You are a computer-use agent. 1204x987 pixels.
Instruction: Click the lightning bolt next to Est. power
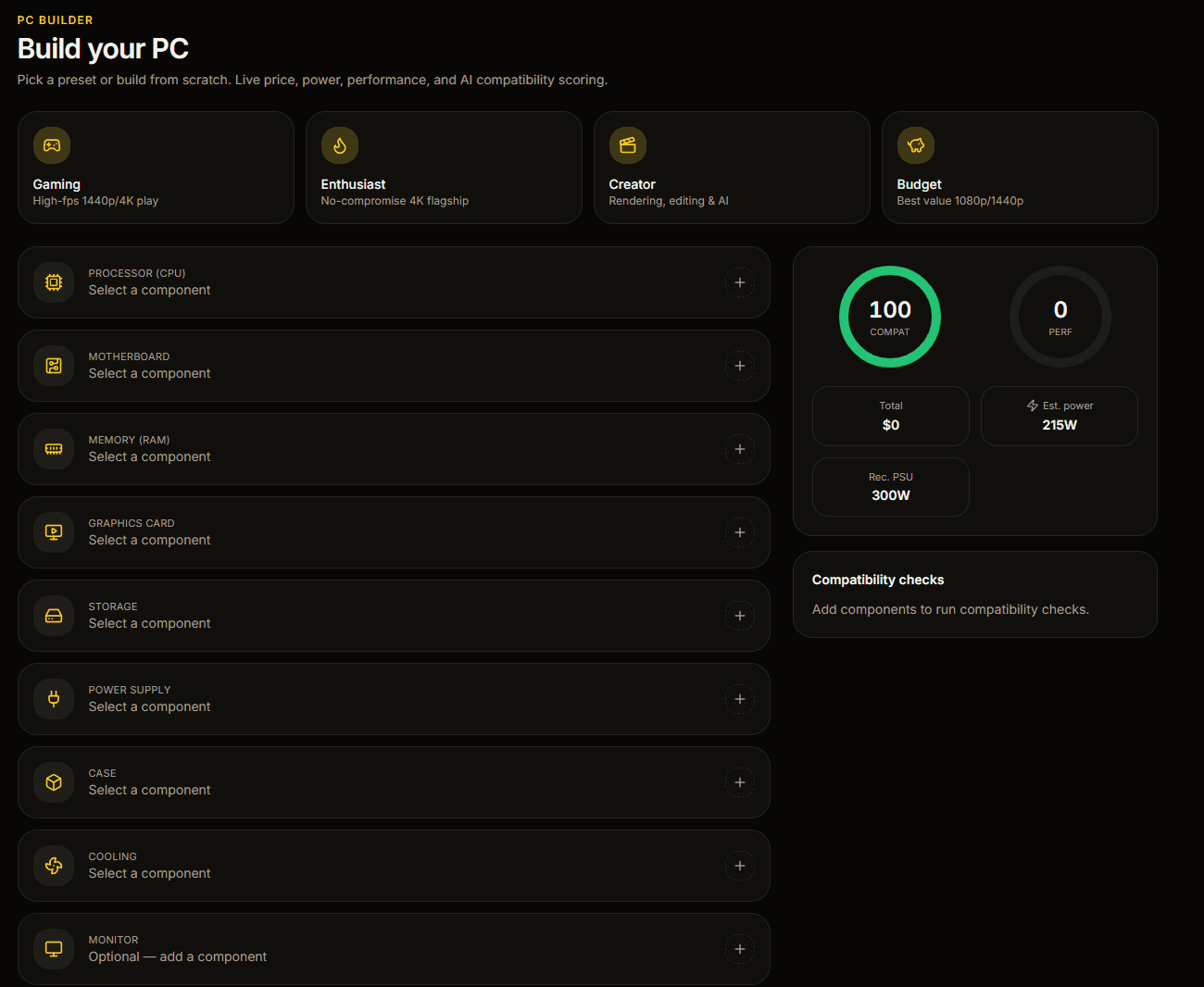1033,406
